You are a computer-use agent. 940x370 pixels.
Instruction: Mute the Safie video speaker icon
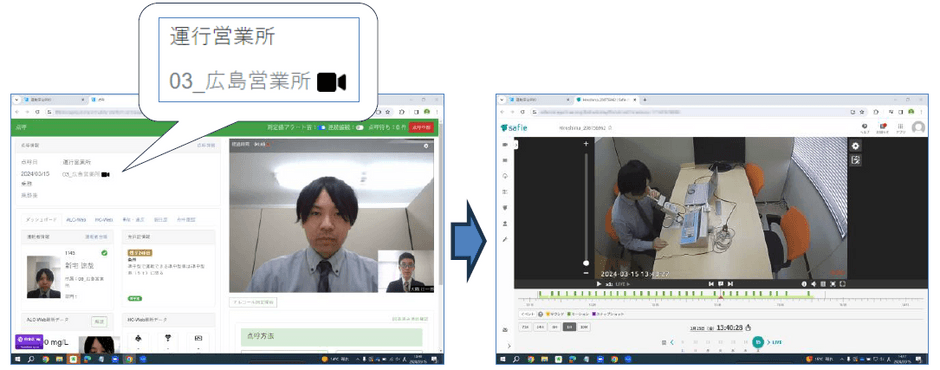(x=814, y=284)
